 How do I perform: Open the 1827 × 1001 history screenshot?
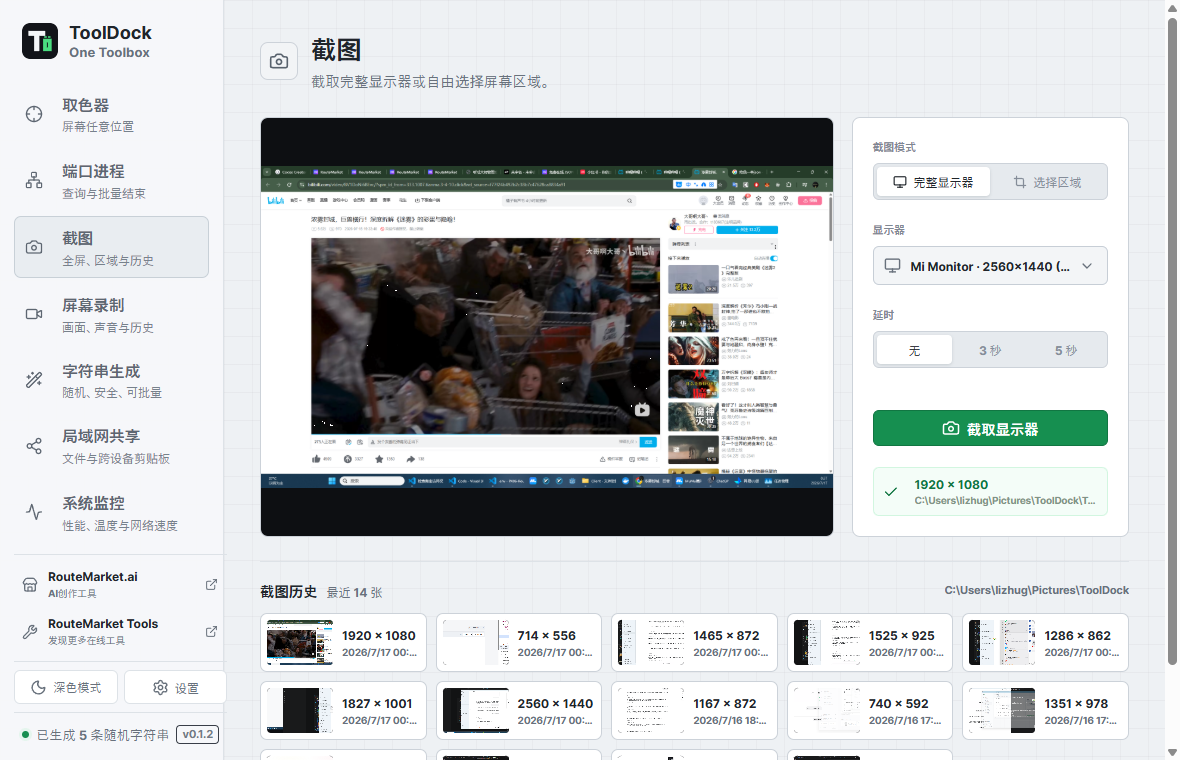coord(343,710)
